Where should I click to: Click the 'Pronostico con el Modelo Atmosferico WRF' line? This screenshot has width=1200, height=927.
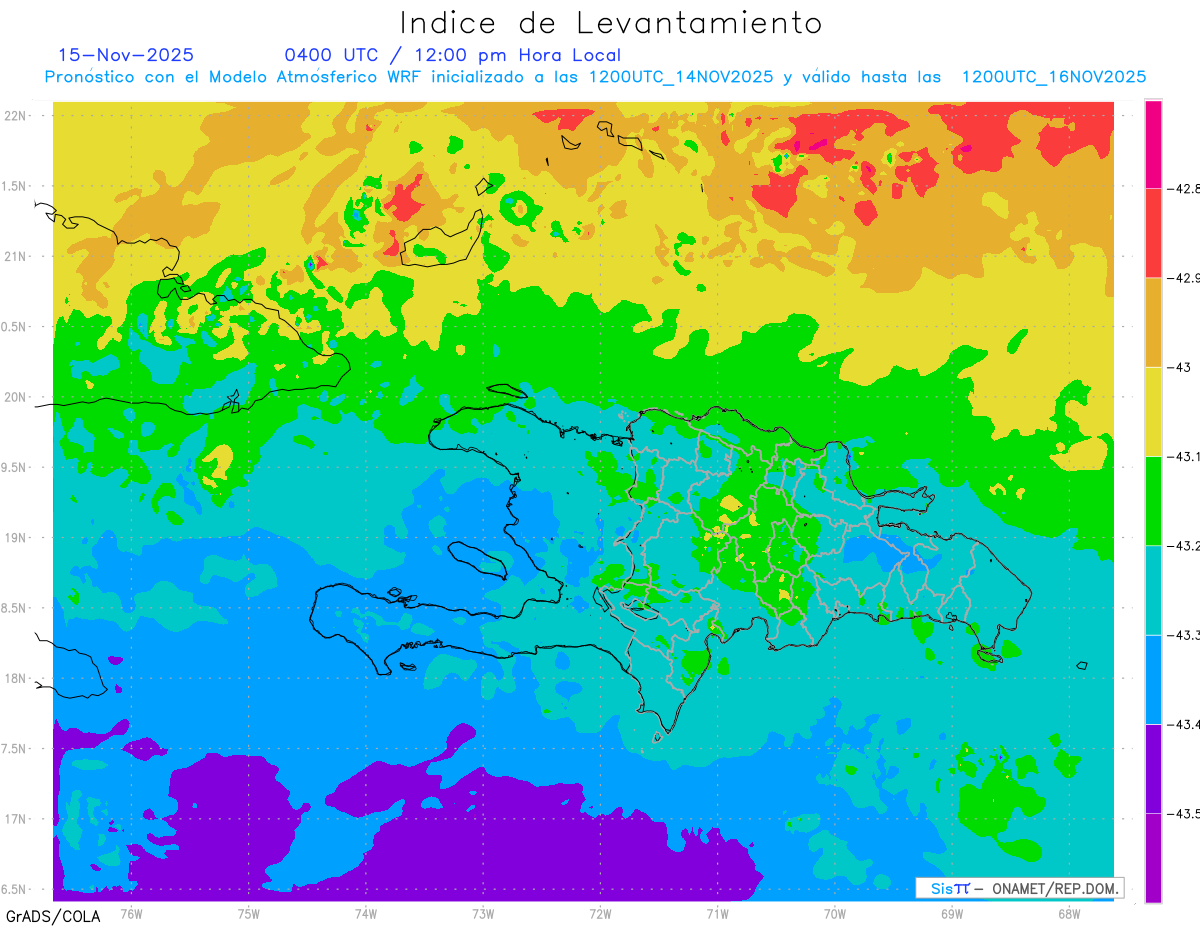coord(595,77)
